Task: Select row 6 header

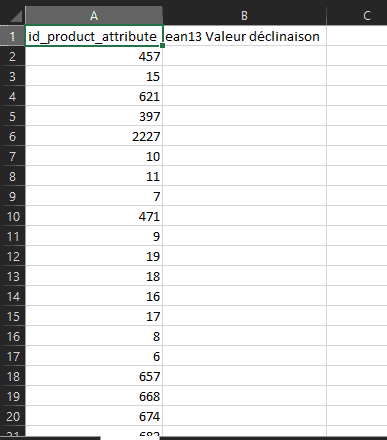Action: click(13, 136)
